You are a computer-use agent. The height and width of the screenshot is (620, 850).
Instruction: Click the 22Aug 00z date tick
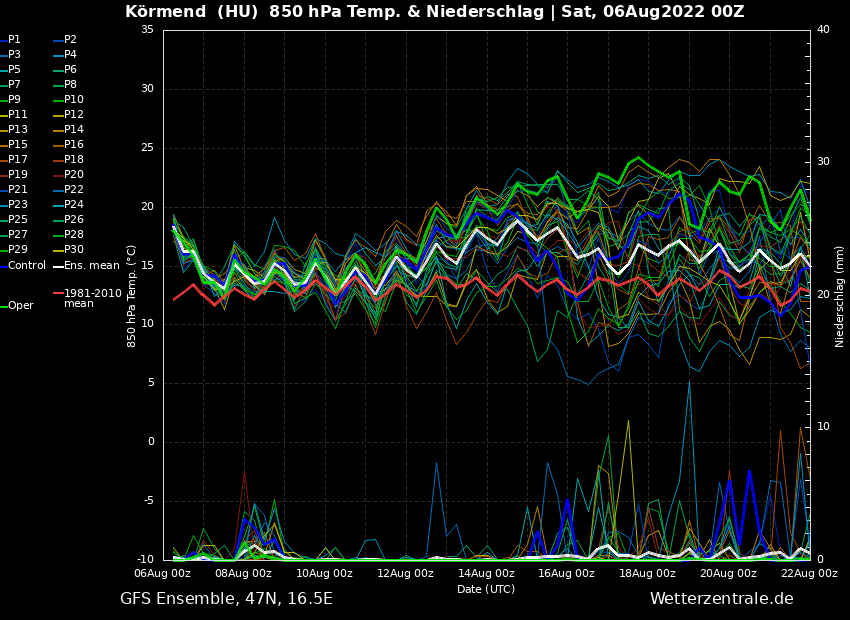click(808, 573)
